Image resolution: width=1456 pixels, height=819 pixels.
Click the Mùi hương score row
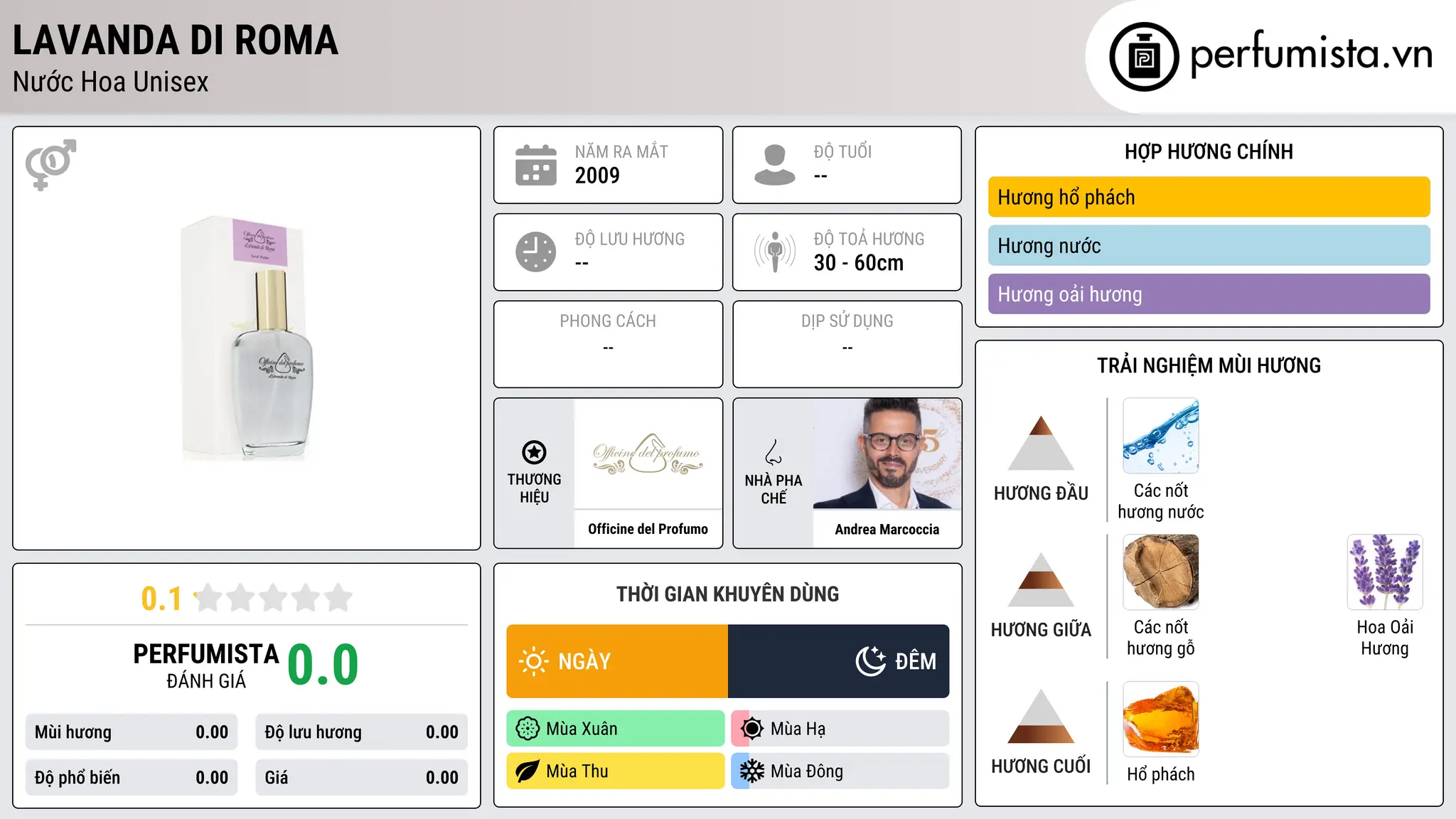tap(132, 732)
